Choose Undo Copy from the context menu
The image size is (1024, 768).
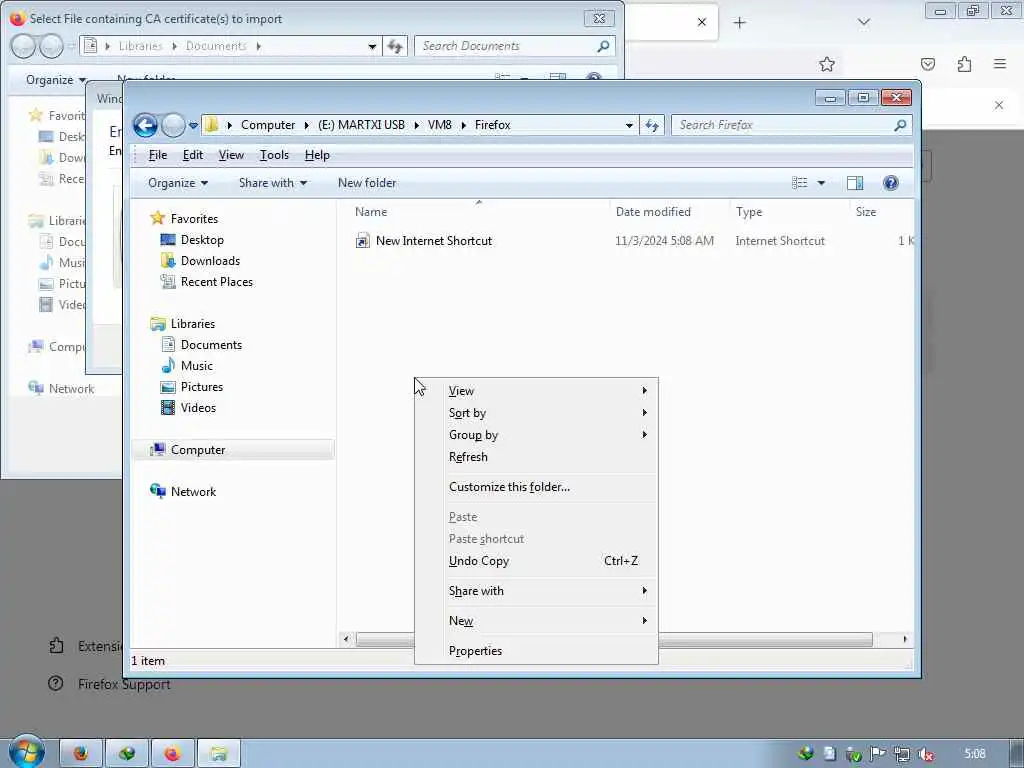(536, 561)
